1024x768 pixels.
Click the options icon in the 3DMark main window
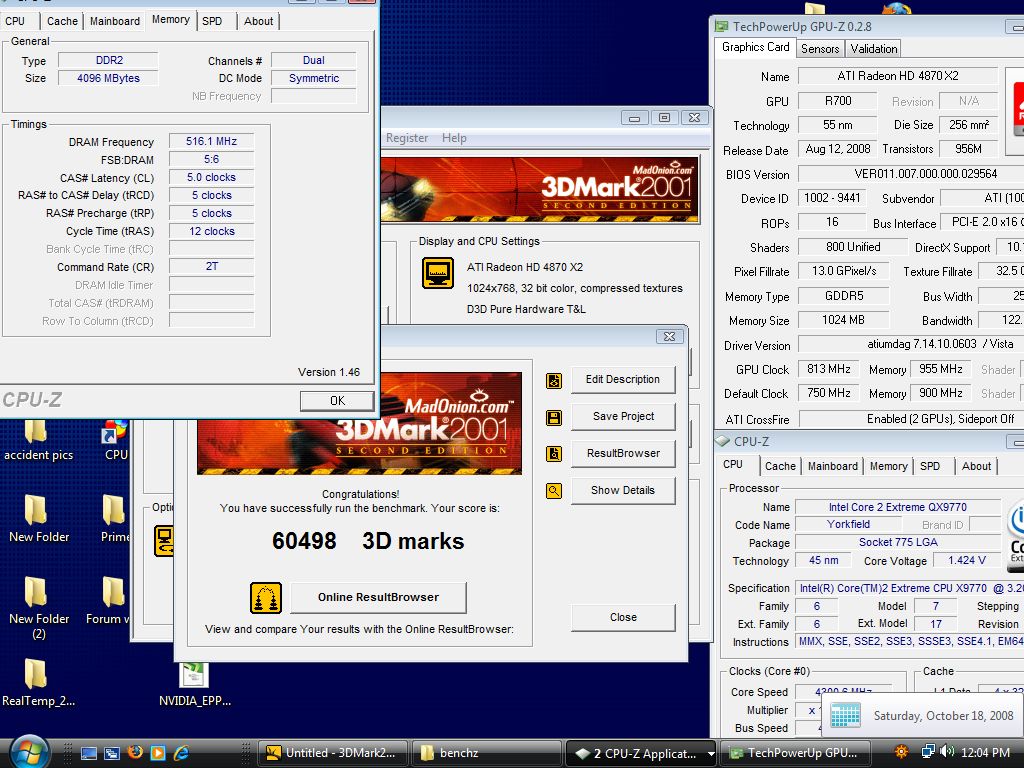(163, 541)
